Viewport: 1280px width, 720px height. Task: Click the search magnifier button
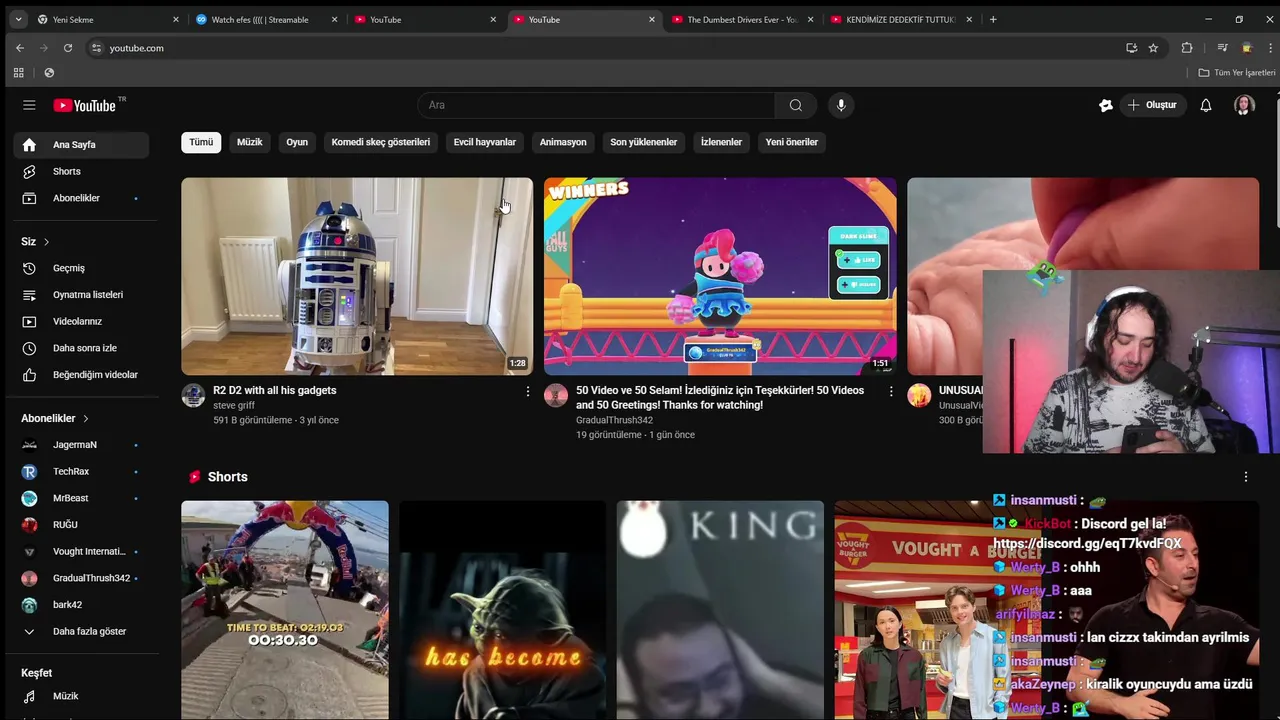point(795,105)
